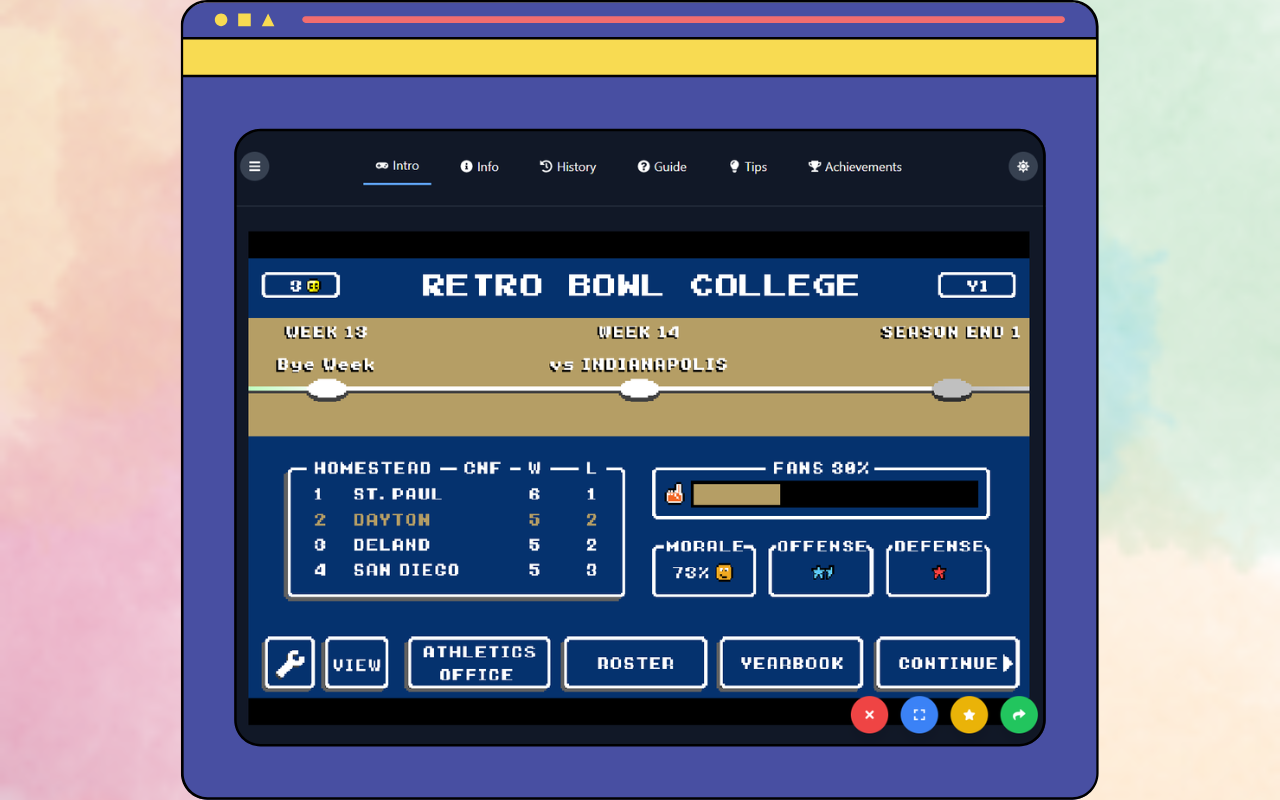Open the settings gear icon
1280x800 pixels.
(x=1022, y=166)
